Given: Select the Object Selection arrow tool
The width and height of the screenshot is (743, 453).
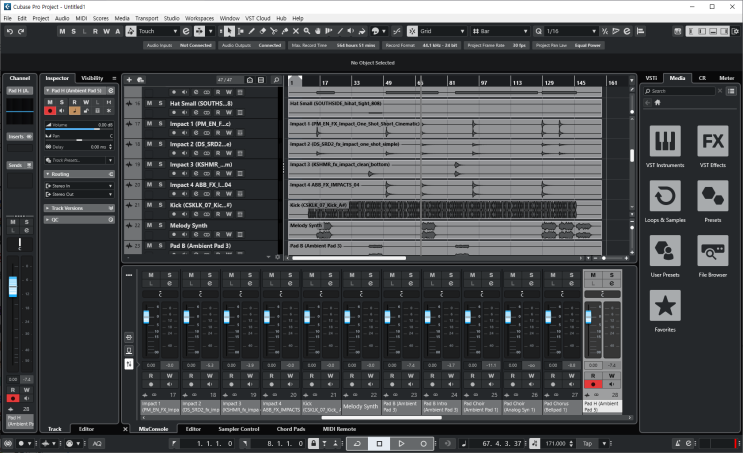Looking at the screenshot, I should point(229,31).
